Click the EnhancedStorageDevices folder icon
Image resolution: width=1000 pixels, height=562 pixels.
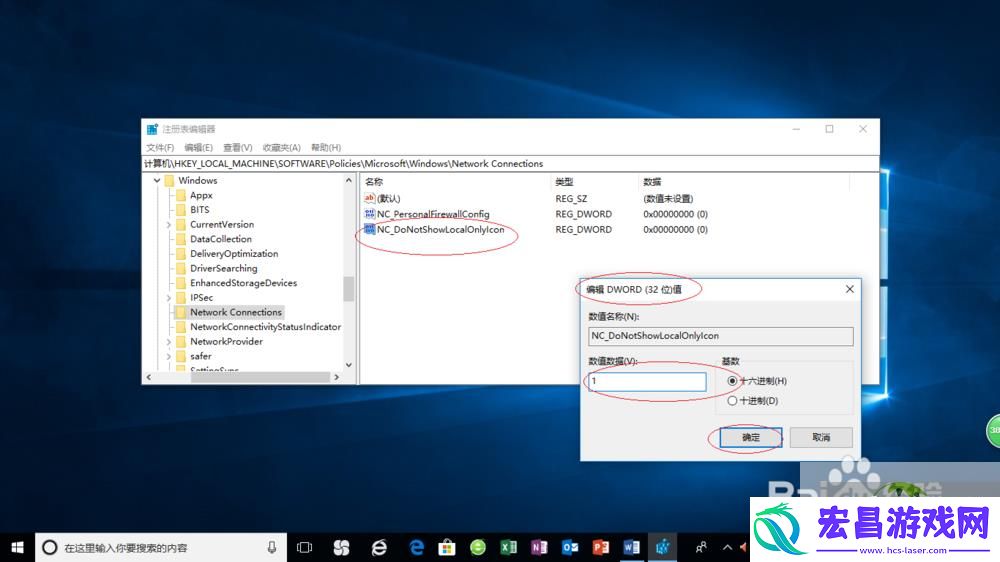181,283
